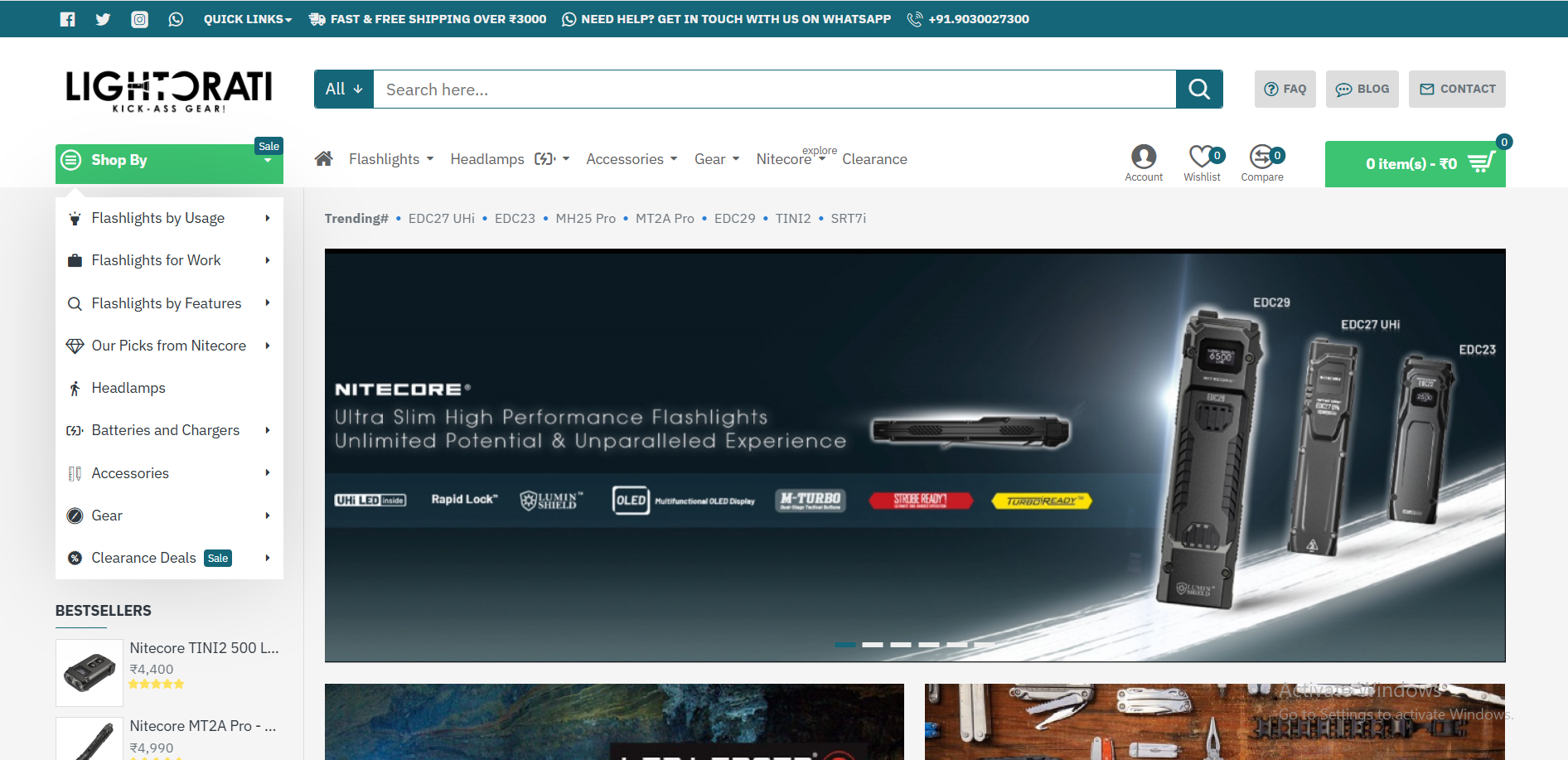Click the magnifying glass search button
The height and width of the screenshot is (760, 1568).
[1198, 90]
